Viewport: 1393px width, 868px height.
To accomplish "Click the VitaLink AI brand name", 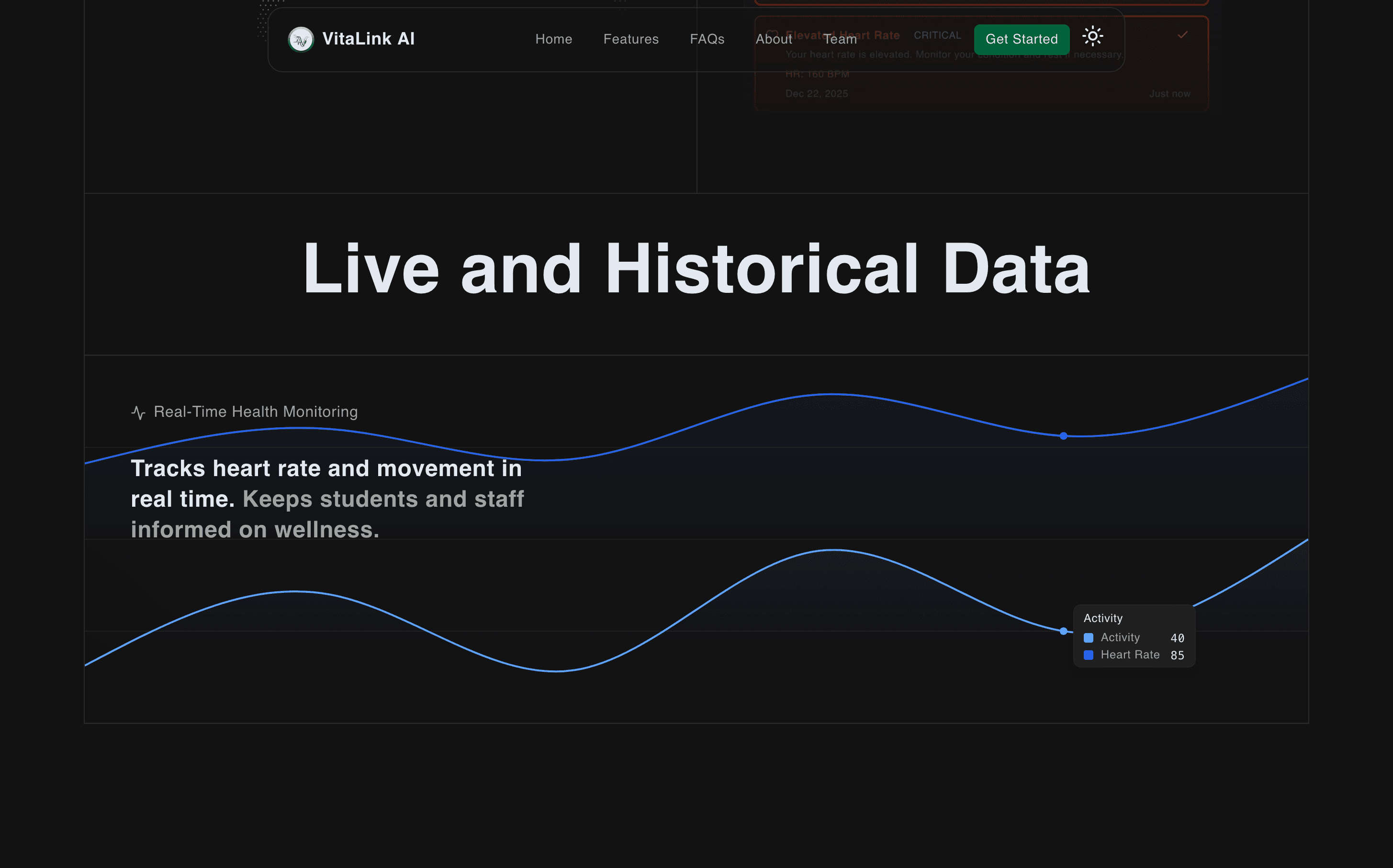I will tap(368, 39).
